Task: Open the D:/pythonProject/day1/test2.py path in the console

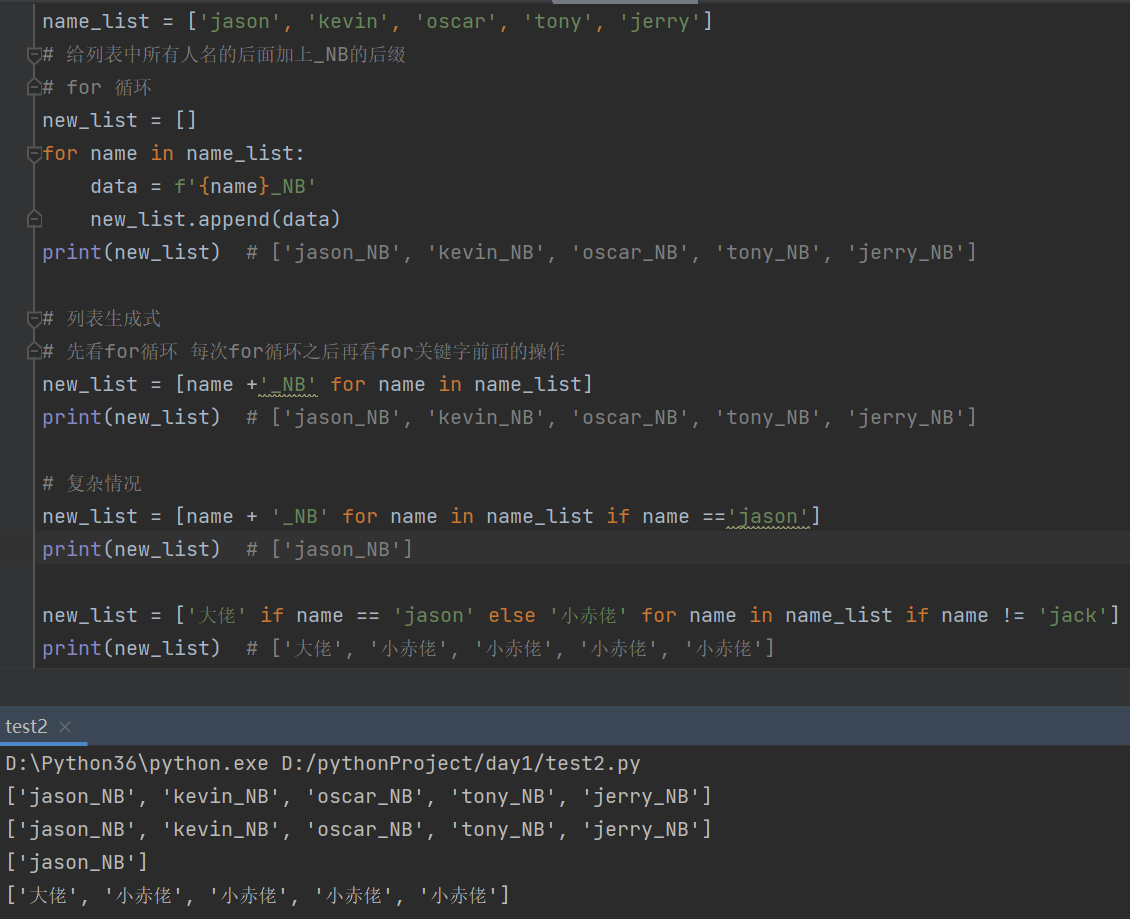Action: pos(461,763)
